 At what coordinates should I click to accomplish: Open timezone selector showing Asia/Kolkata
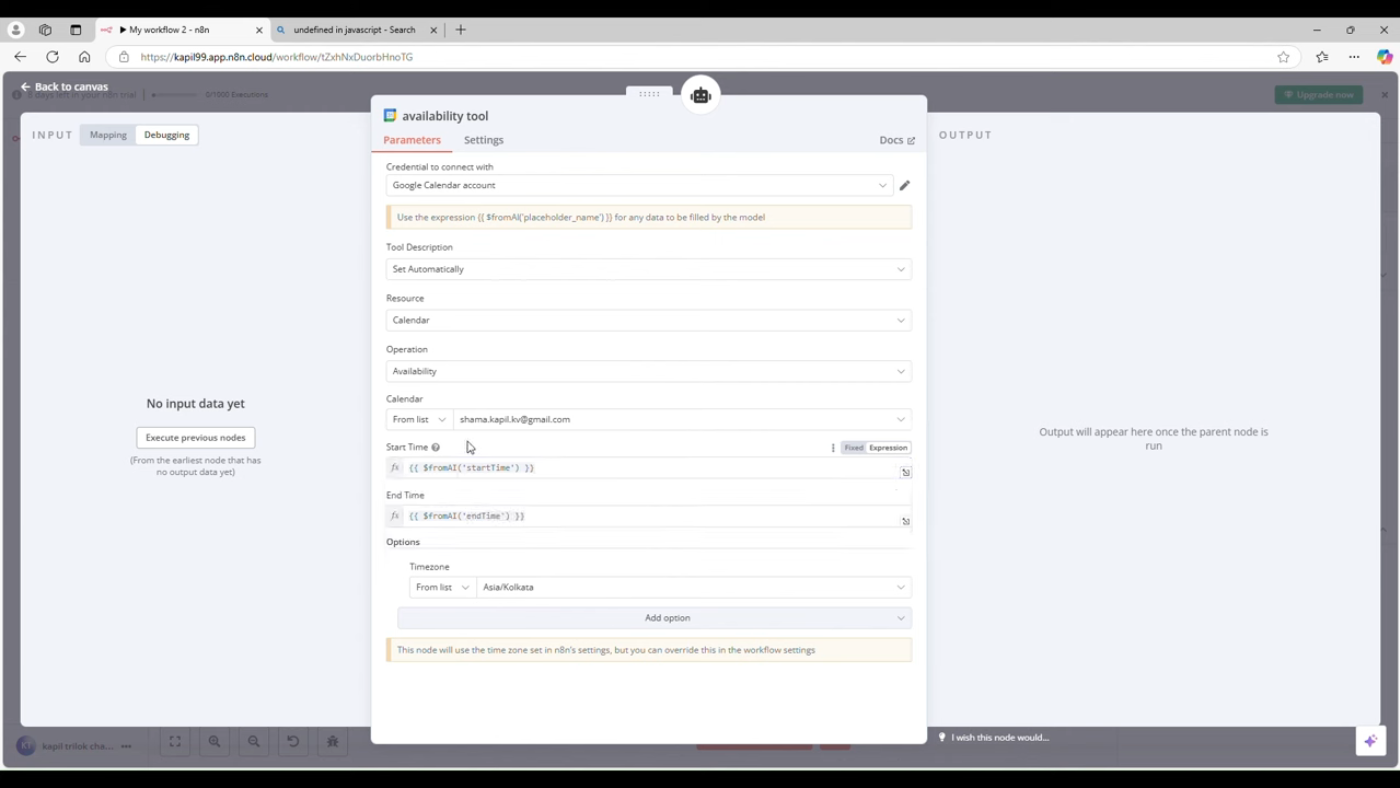[694, 587]
